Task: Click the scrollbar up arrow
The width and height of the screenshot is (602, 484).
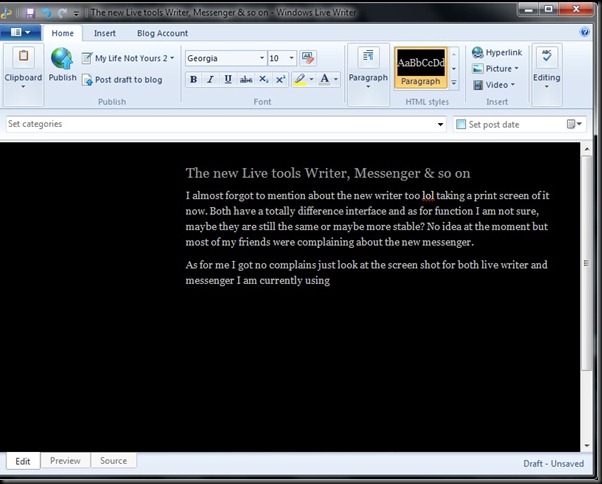Action: pos(587,149)
